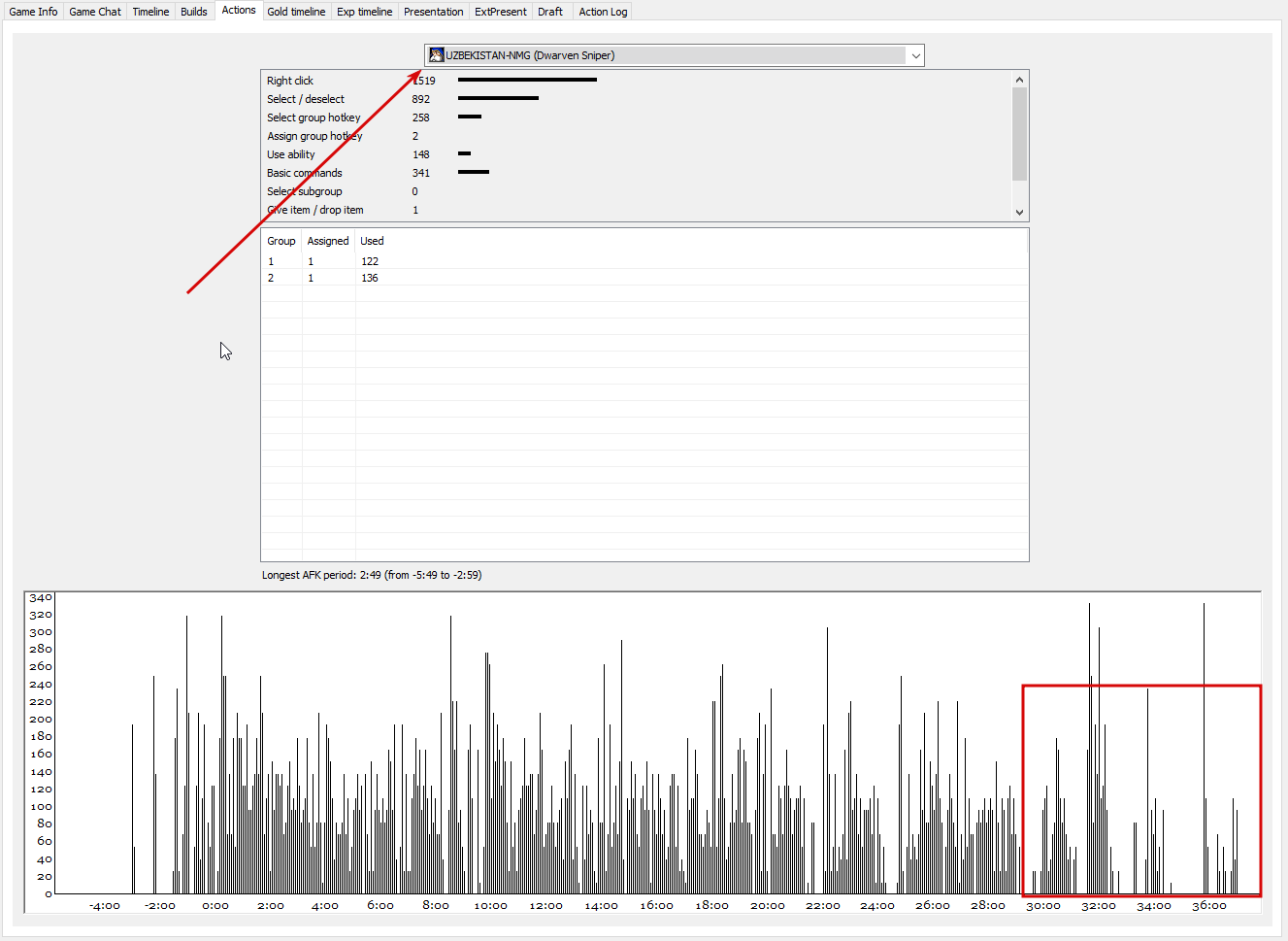This screenshot has height=941, width=1288.
Task: Click the Dwarven Sniper hero icon
Action: point(436,55)
